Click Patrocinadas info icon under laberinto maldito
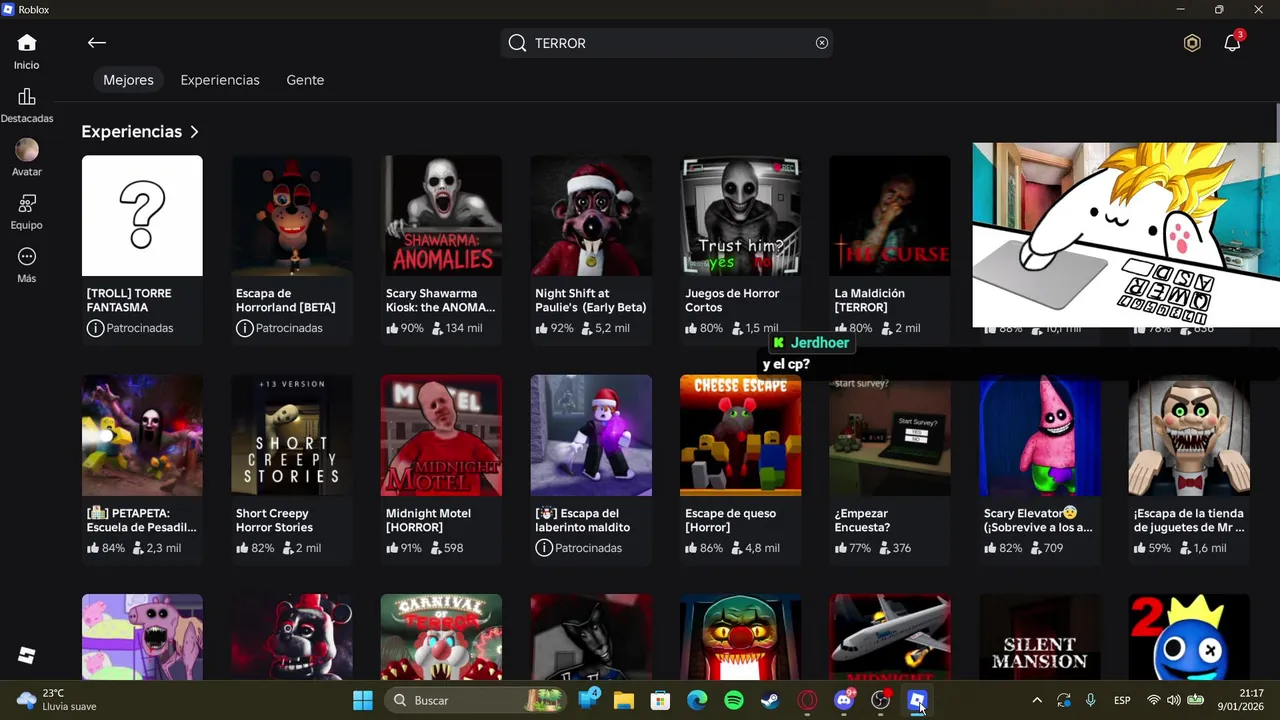 (544, 548)
